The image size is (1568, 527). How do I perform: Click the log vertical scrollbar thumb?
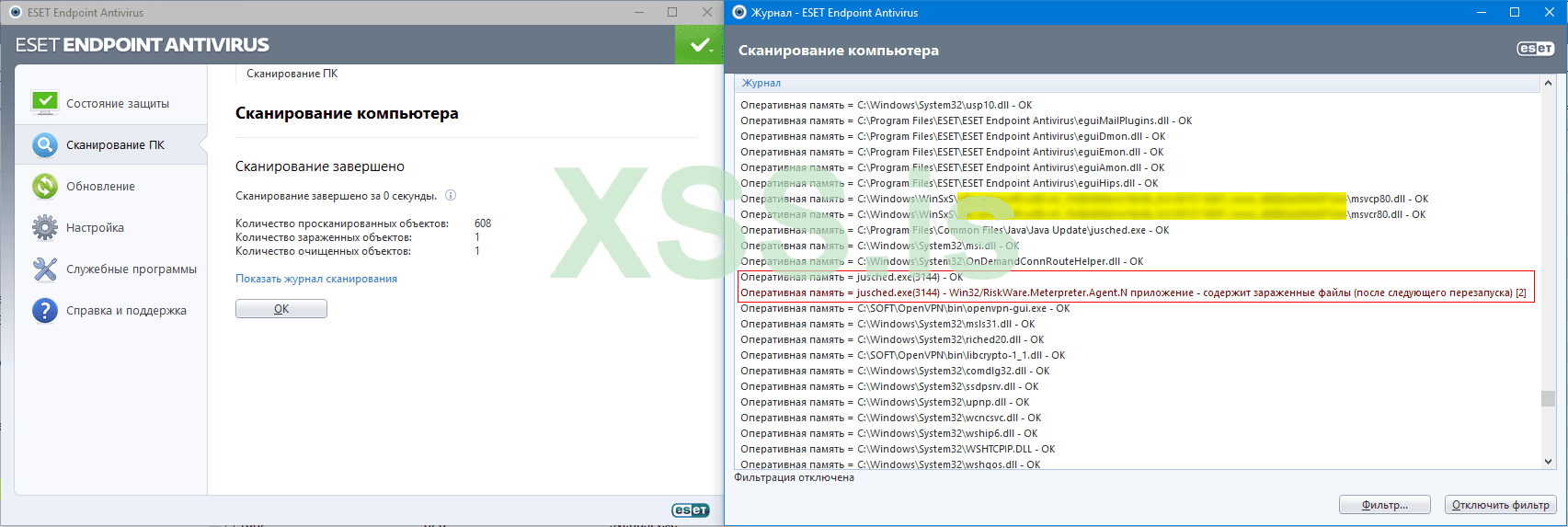pyautogui.click(x=1548, y=398)
